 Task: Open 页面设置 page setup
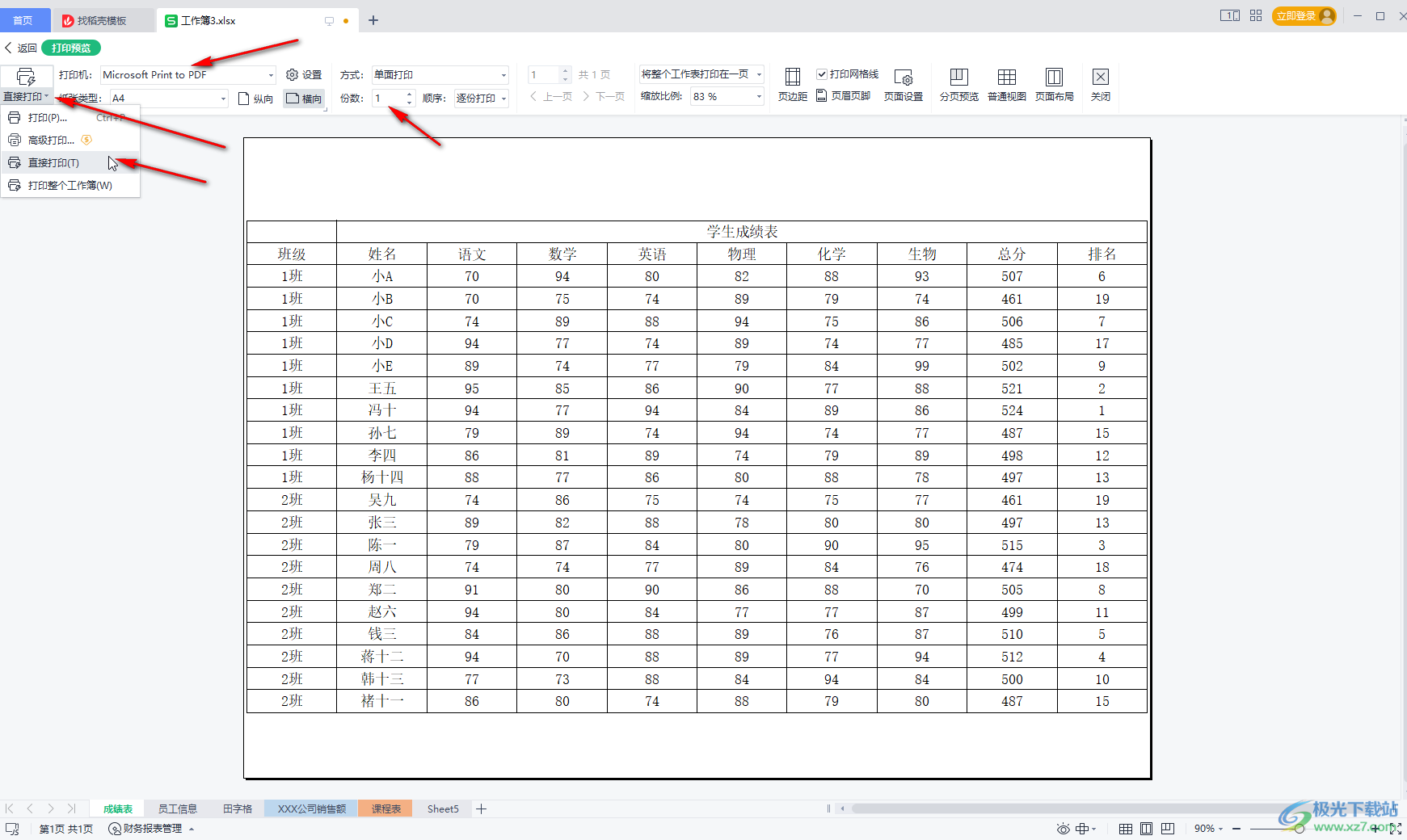pos(904,85)
